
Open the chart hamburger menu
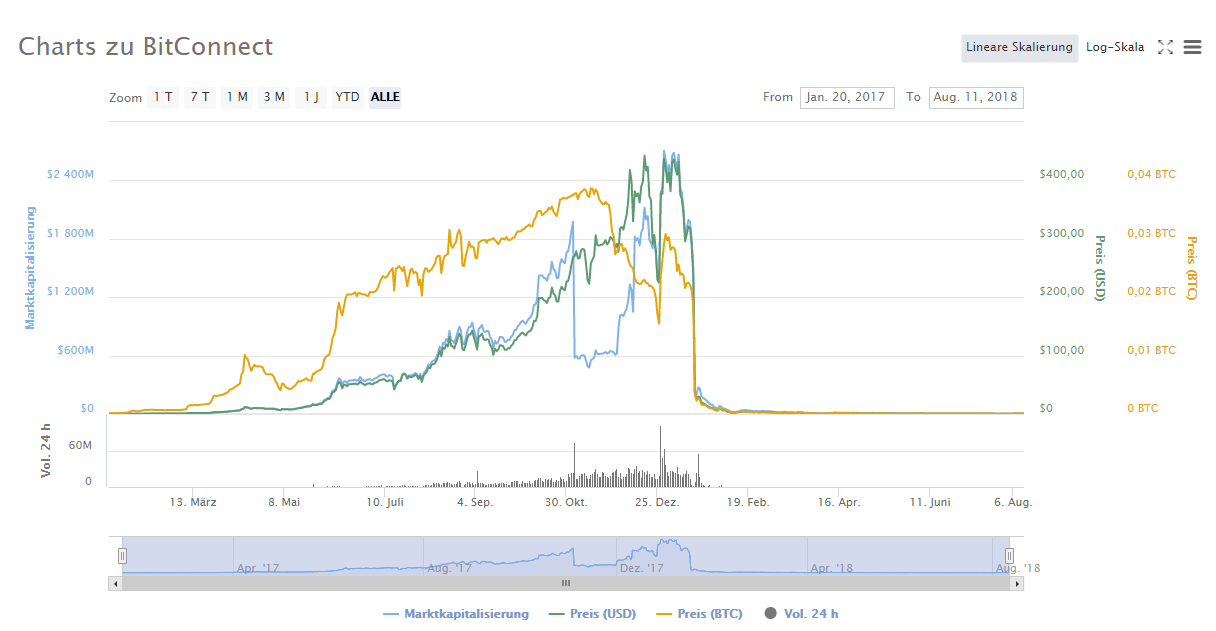1192,46
